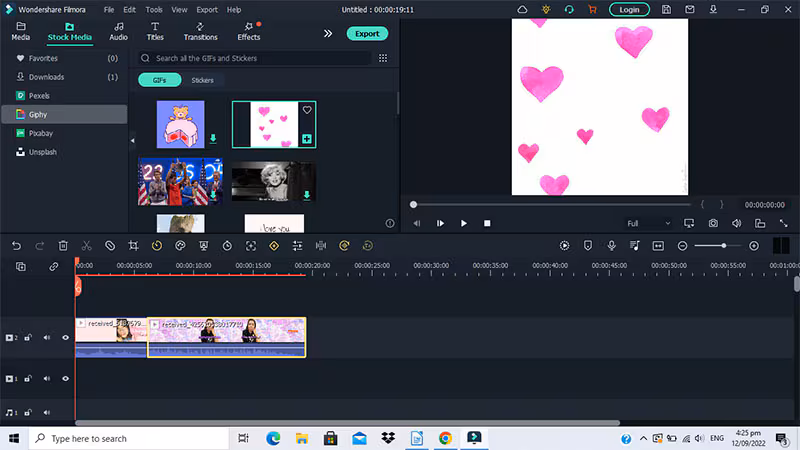Open Chrome from the Windows taskbar

(x=445, y=438)
